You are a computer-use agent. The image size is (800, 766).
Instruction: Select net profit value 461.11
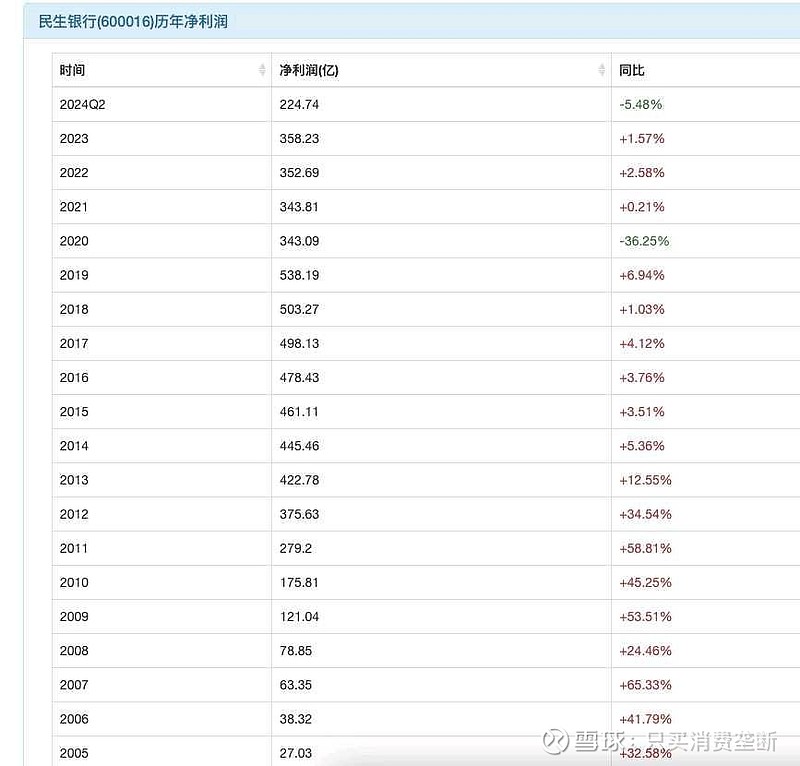click(x=299, y=412)
